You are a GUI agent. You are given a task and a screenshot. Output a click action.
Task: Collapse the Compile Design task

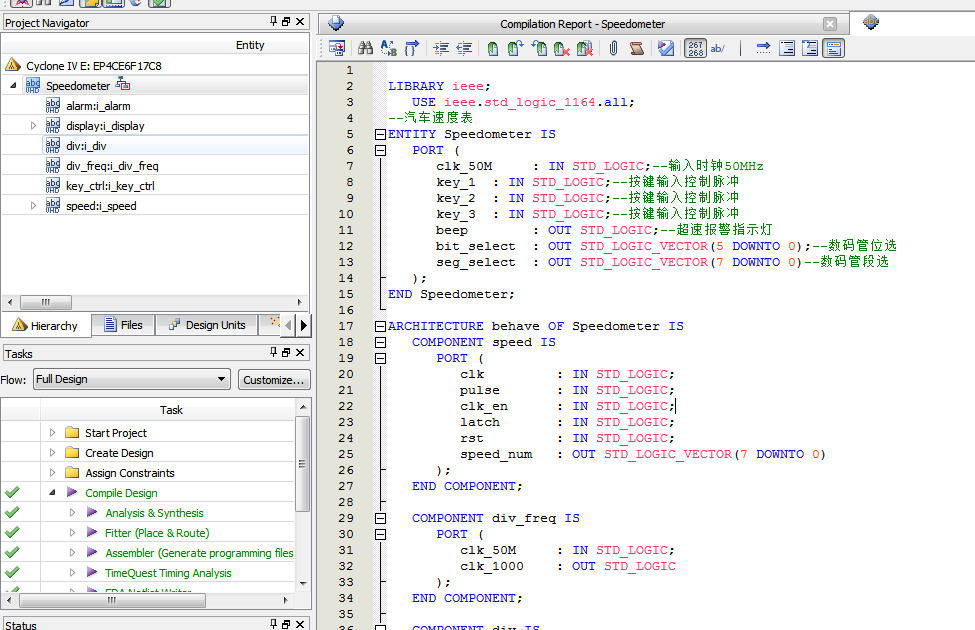point(52,492)
